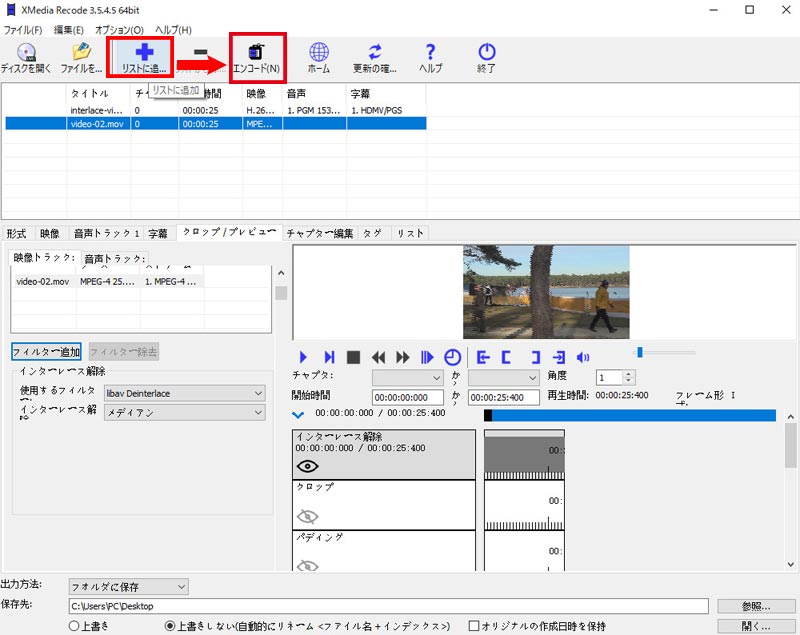Click the 開く... button

tap(756, 626)
